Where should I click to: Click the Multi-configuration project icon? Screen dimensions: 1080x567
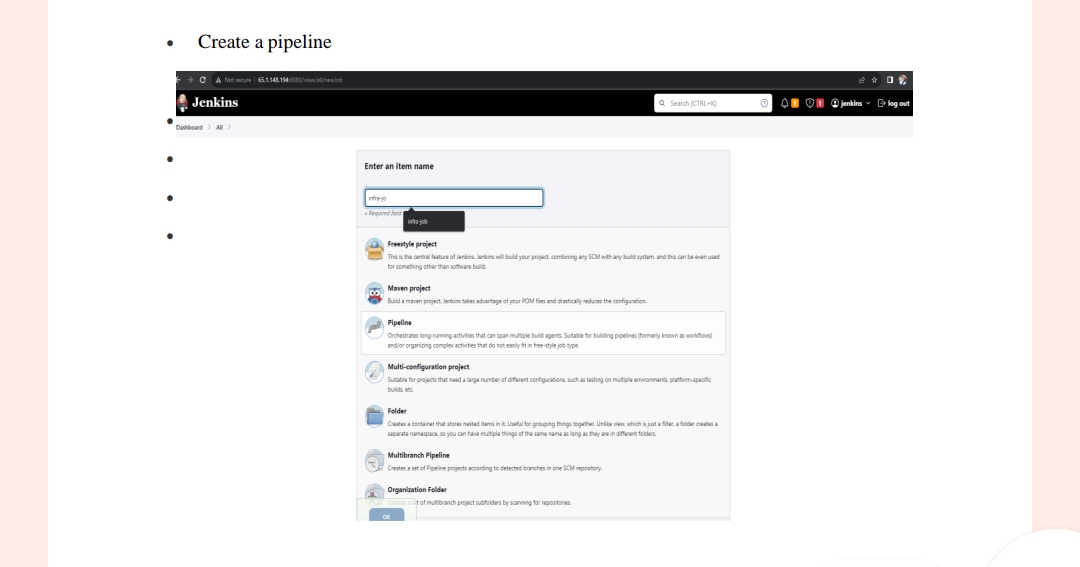[x=374, y=372]
